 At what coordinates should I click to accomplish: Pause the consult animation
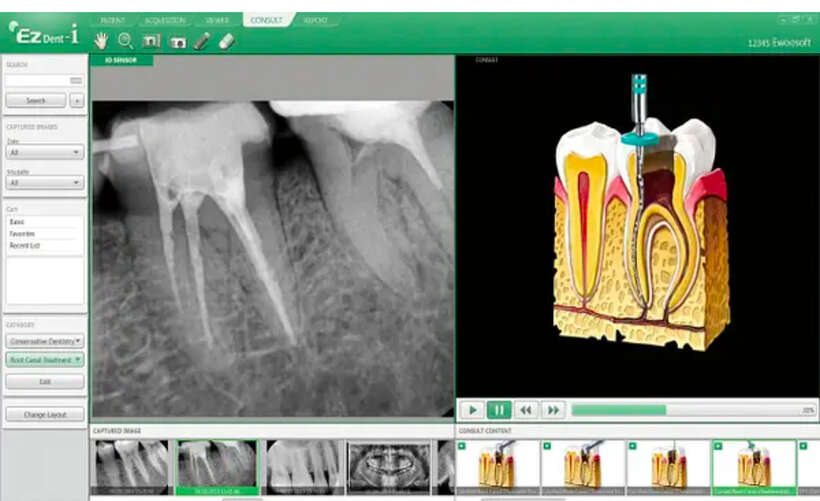click(x=499, y=409)
